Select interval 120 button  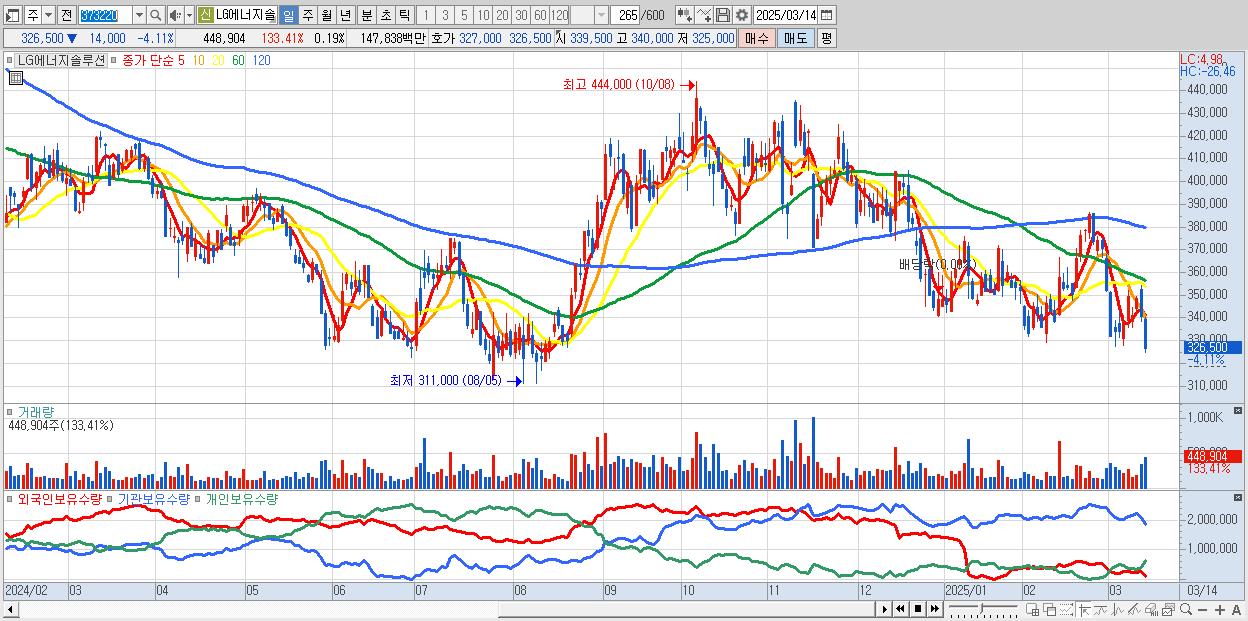coord(559,15)
